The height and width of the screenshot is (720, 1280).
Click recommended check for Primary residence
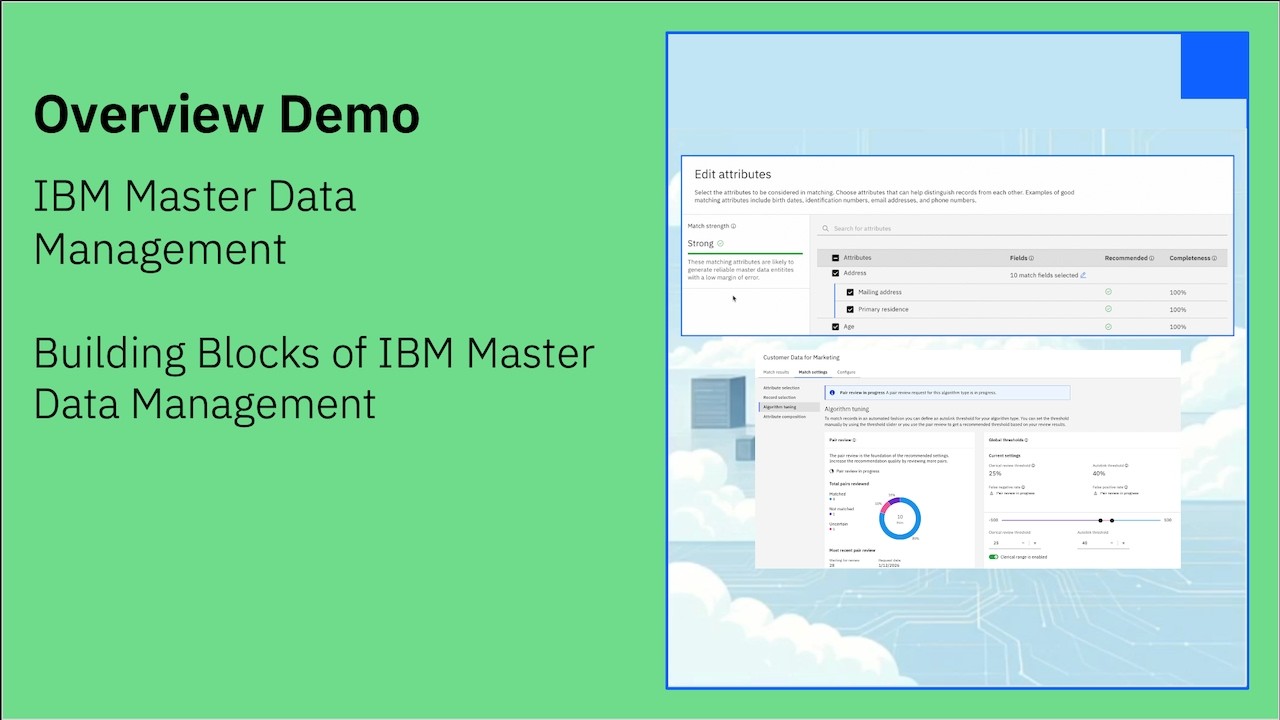[x=1108, y=309]
